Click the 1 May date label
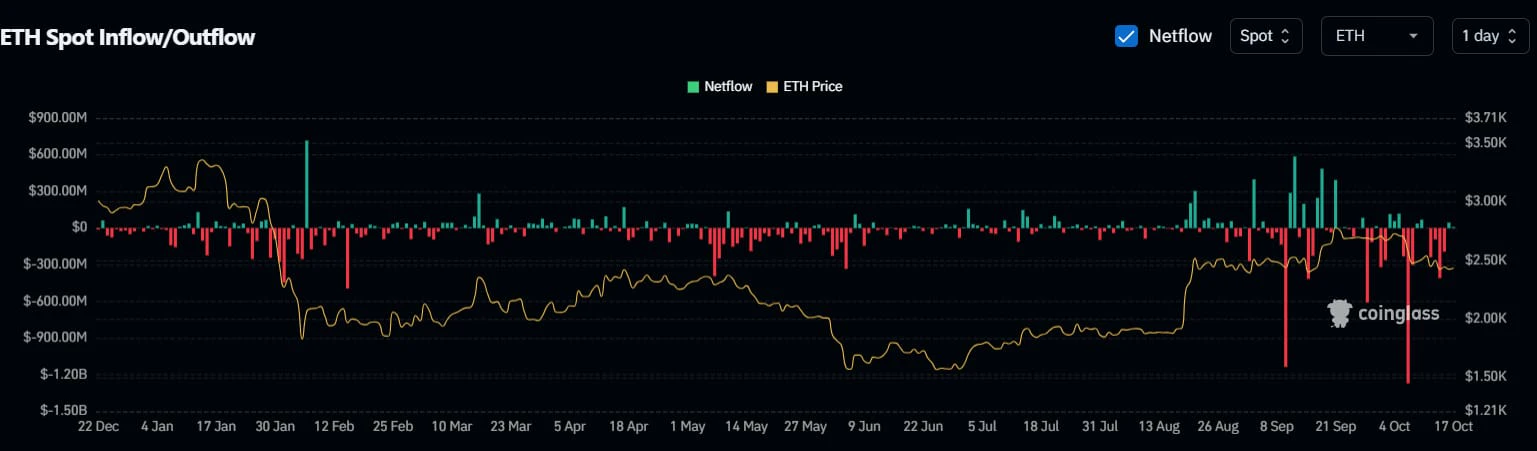Image resolution: width=1537 pixels, height=451 pixels. [687, 426]
